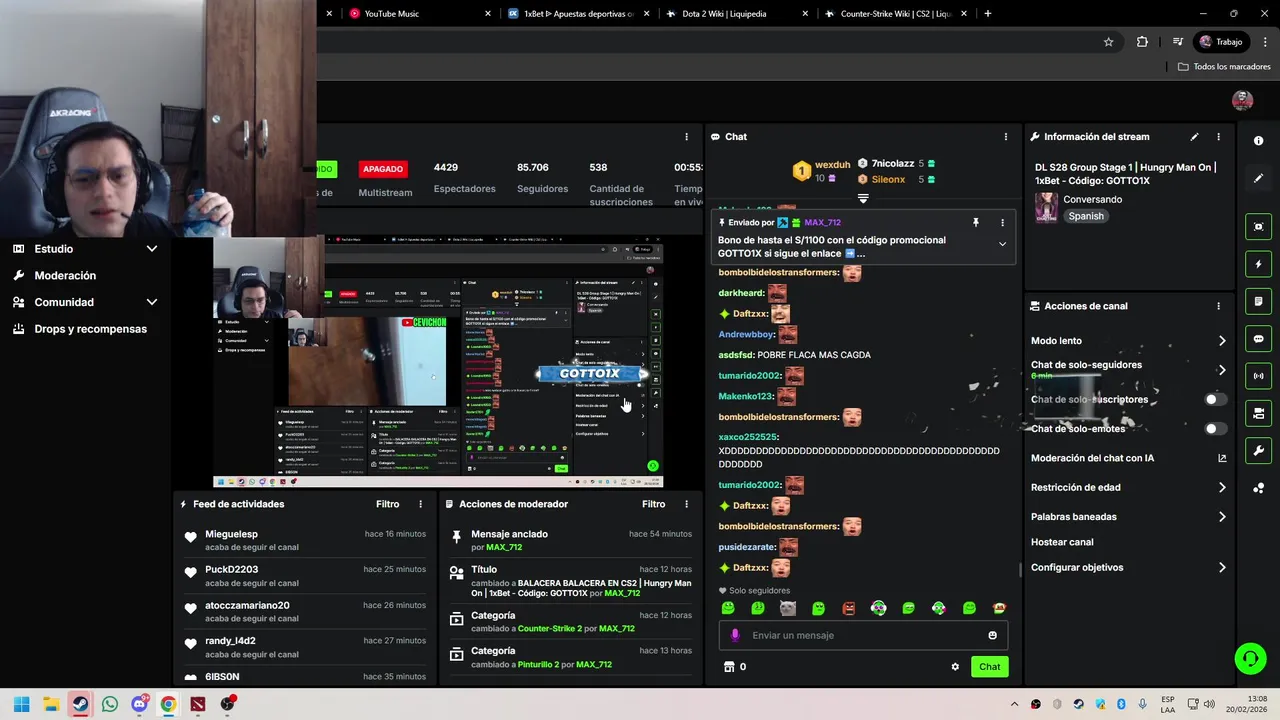Open Modo lento options arrow
1280x720 pixels.
(1222, 341)
